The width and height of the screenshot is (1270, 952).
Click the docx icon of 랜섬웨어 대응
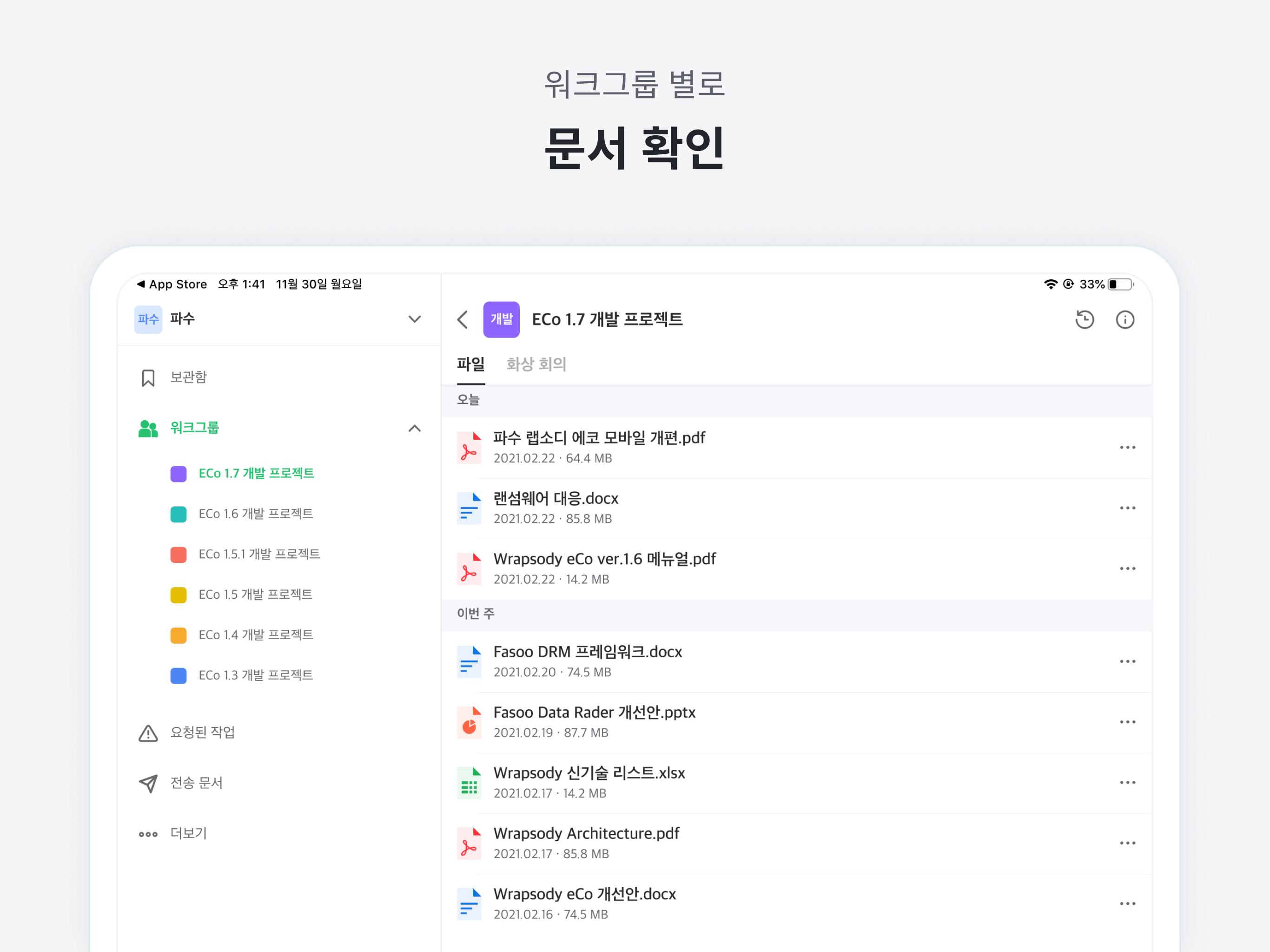(x=469, y=508)
